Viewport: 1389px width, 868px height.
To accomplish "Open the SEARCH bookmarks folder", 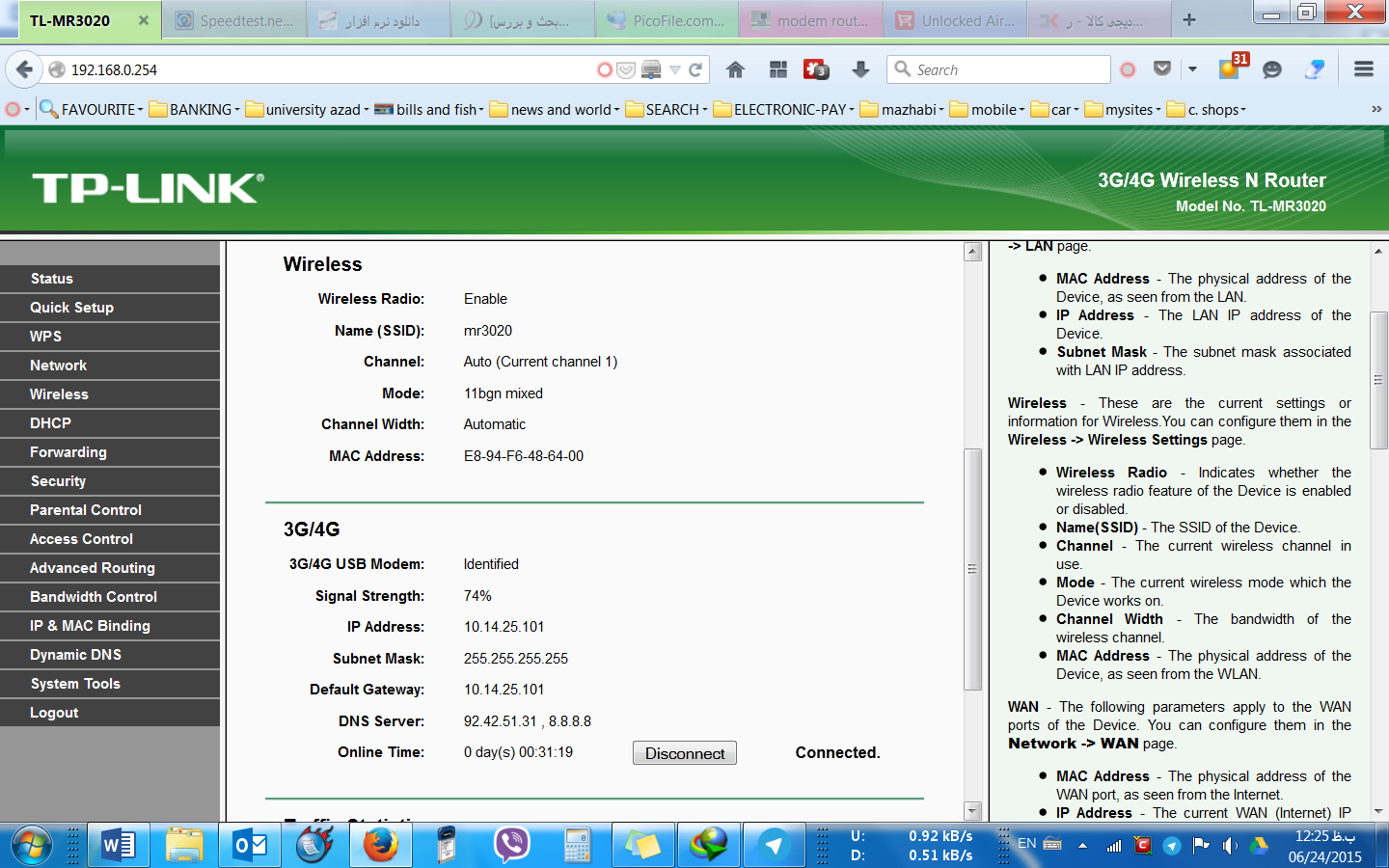I will (x=667, y=109).
